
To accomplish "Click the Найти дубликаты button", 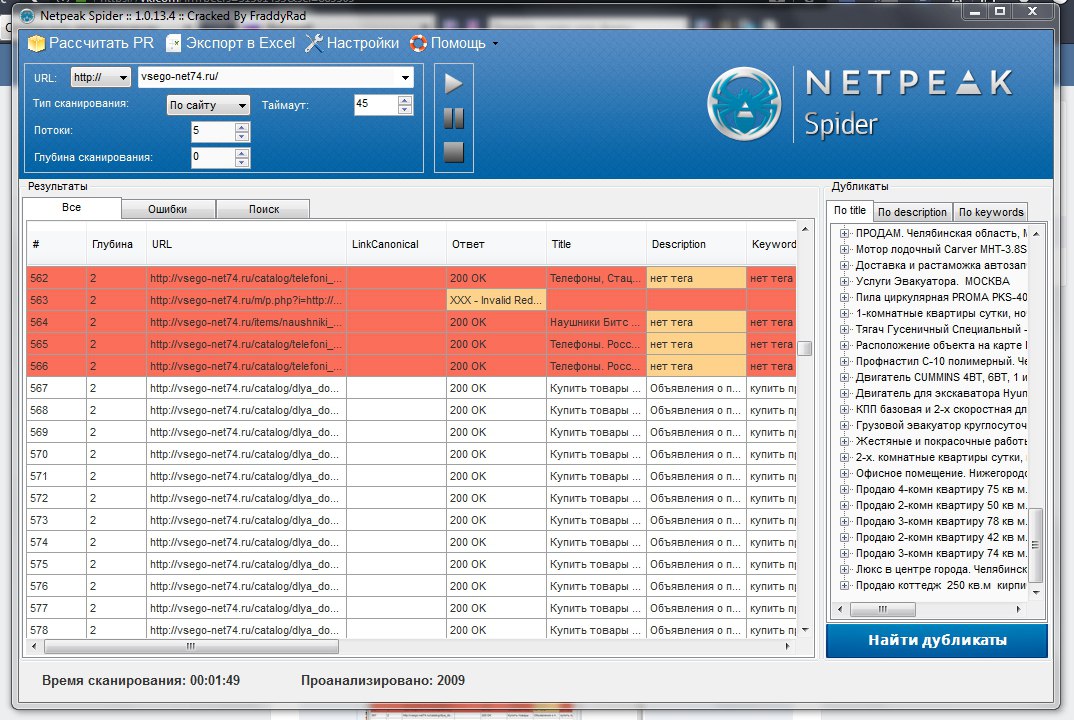I will tap(937, 641).
